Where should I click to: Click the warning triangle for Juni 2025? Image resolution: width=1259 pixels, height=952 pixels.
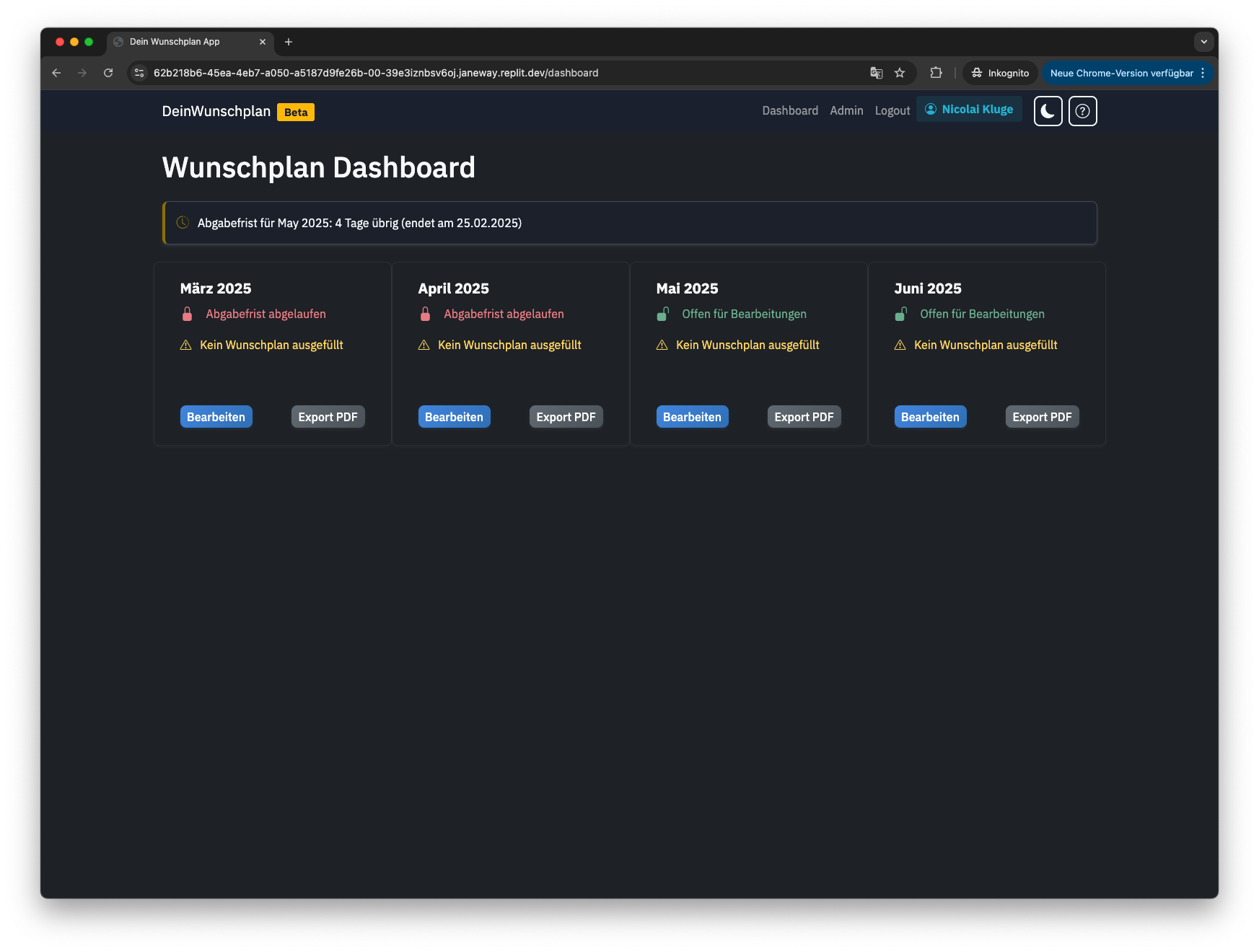click(x=899, y=345)
